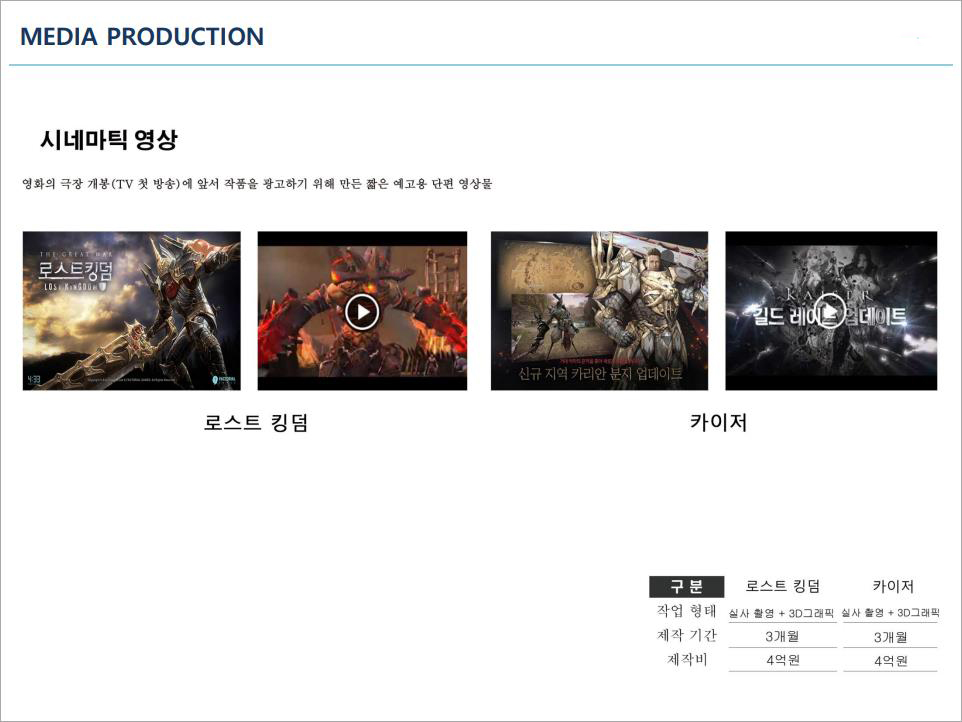Select 3개월 in the 로스트 킹덤 column
Viewport: 962px width, 722px height.
[782, 637]
